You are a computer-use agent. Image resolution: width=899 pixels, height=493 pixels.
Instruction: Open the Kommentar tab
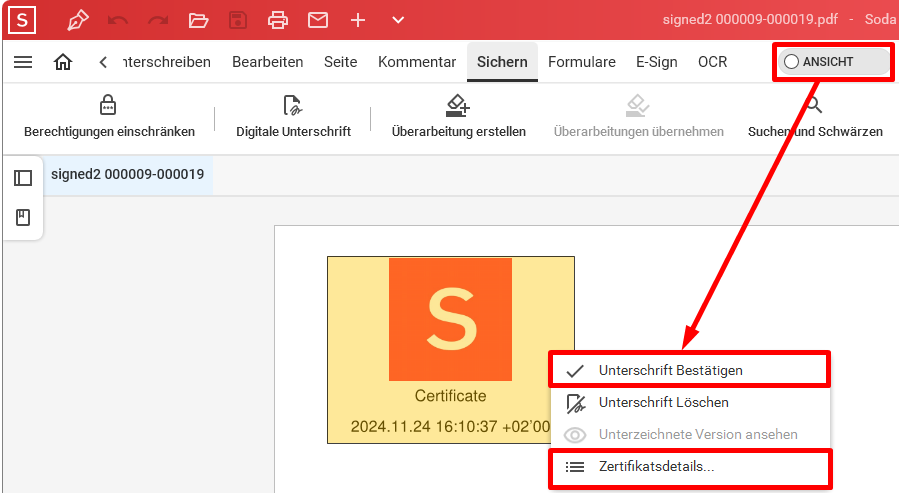(417, 62)
